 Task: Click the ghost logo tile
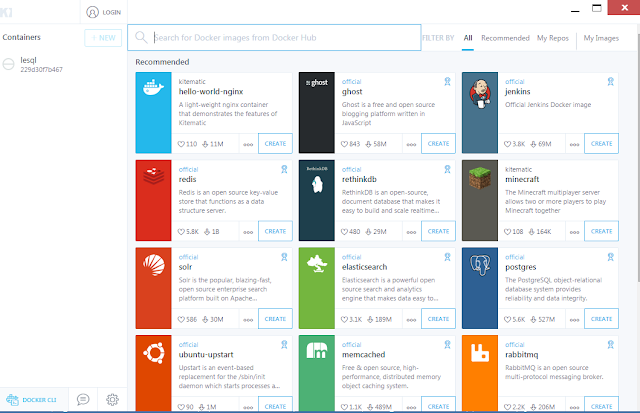(x=317, y=82)
